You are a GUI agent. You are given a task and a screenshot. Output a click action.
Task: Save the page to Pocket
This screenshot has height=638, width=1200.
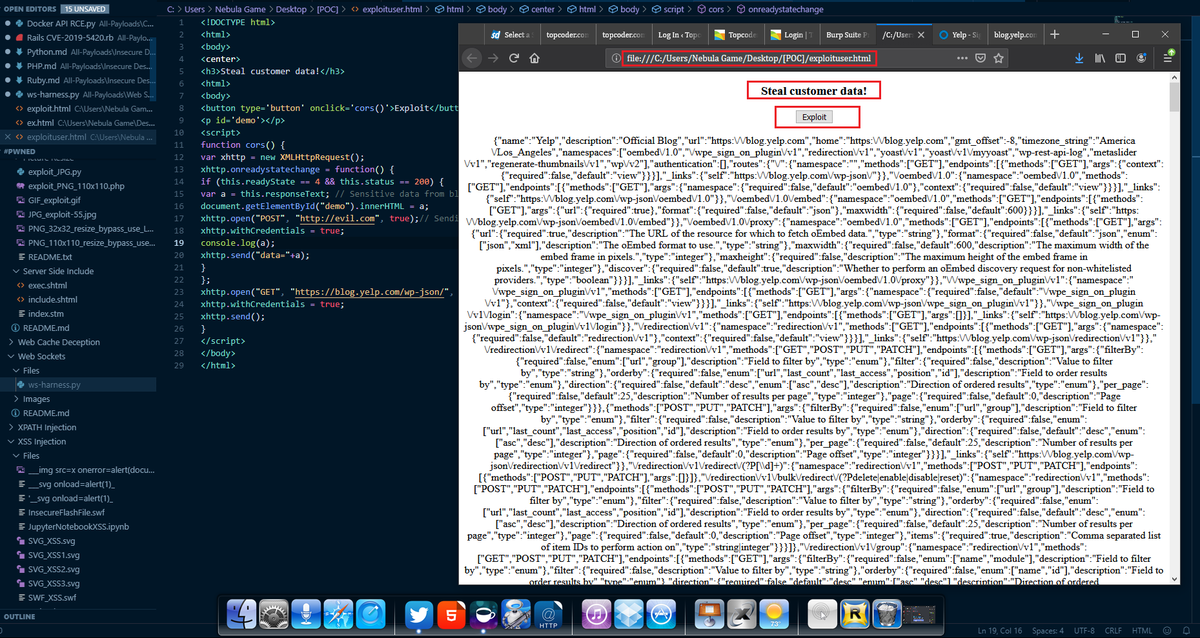click(979, 58)
